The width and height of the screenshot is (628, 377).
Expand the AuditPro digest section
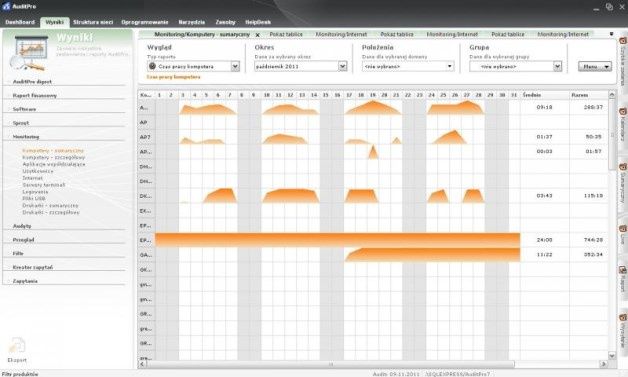(x=32, y=82)
